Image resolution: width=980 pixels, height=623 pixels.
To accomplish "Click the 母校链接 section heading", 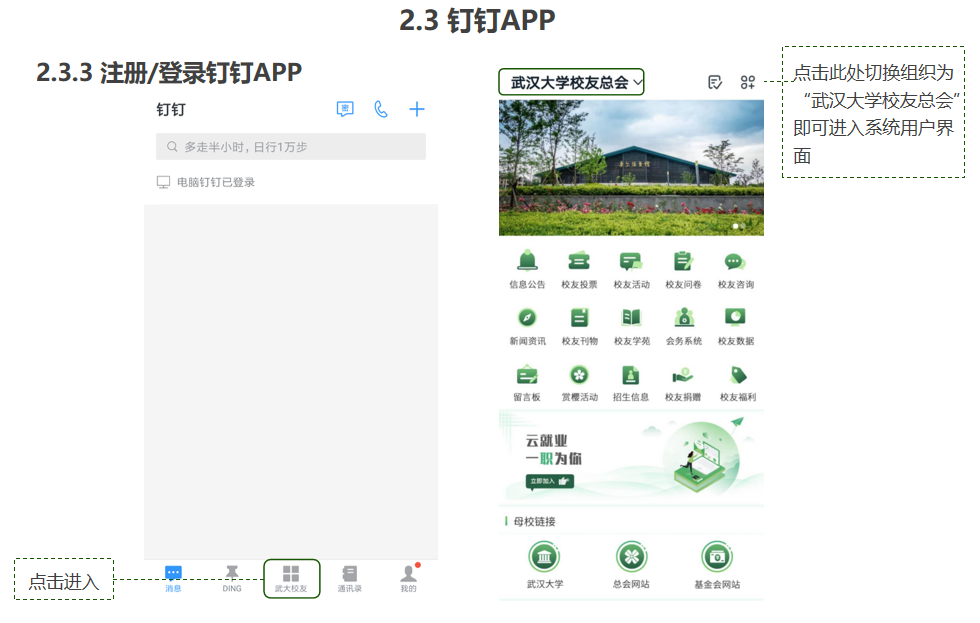I will pos(534,521).
